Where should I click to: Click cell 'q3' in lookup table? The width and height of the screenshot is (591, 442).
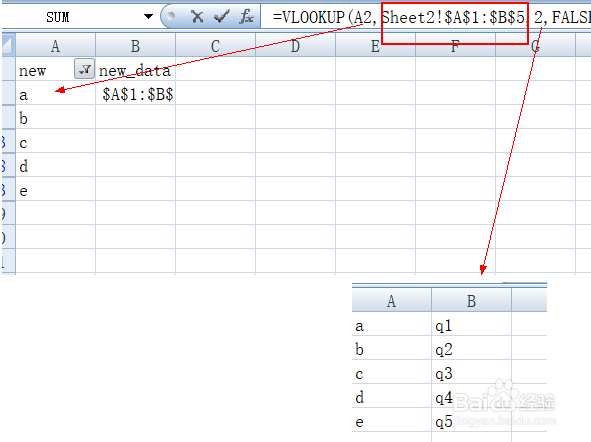pyautogui.click(x=471, y=373)
